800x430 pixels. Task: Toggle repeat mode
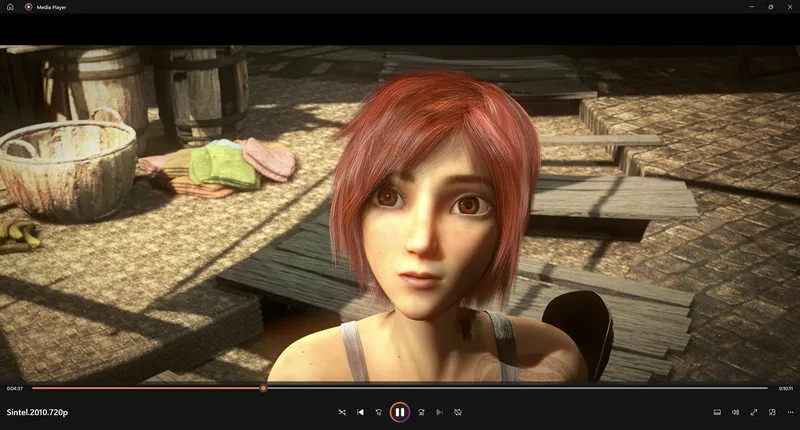click(458, 412)
